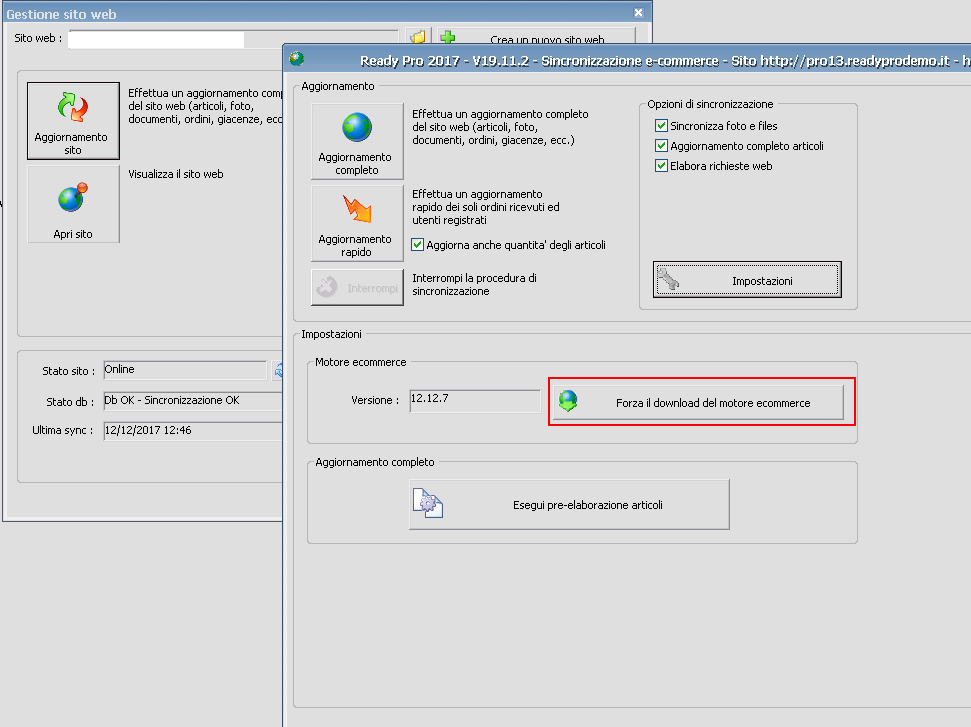Toggle Elabora richieste web checkbox

point(661,166)
